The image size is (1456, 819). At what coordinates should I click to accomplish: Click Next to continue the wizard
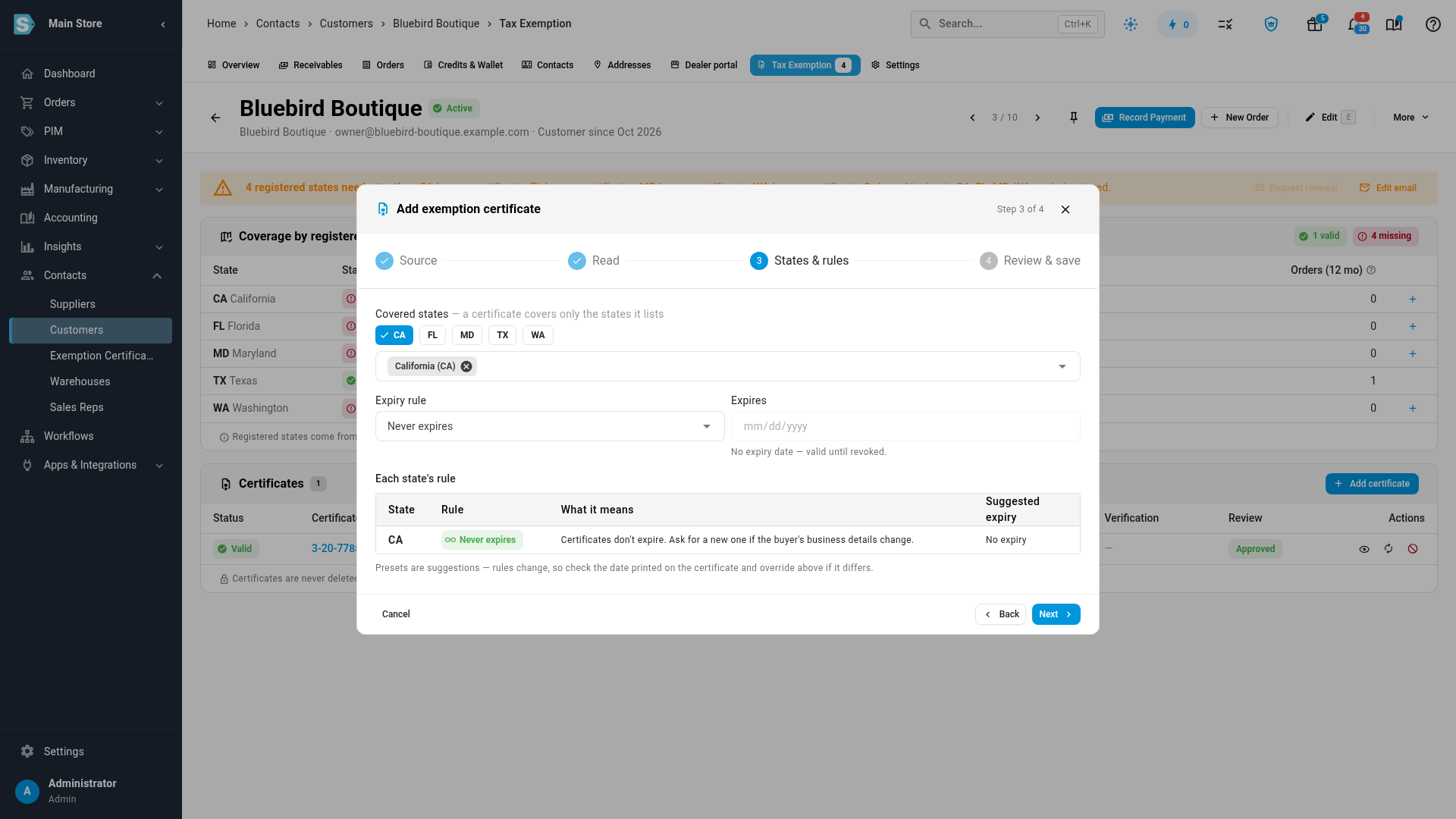point(1056,614)
